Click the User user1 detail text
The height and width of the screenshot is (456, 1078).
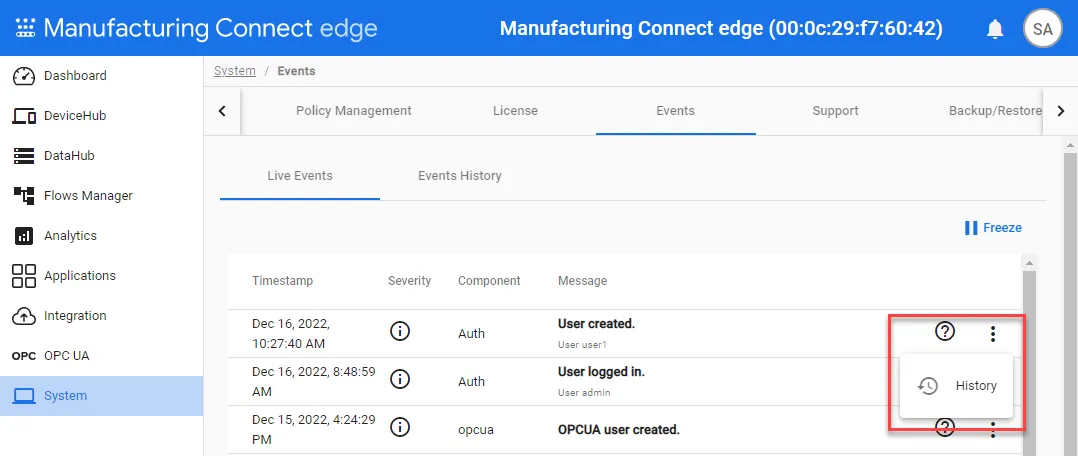click(x=582, y=345)
